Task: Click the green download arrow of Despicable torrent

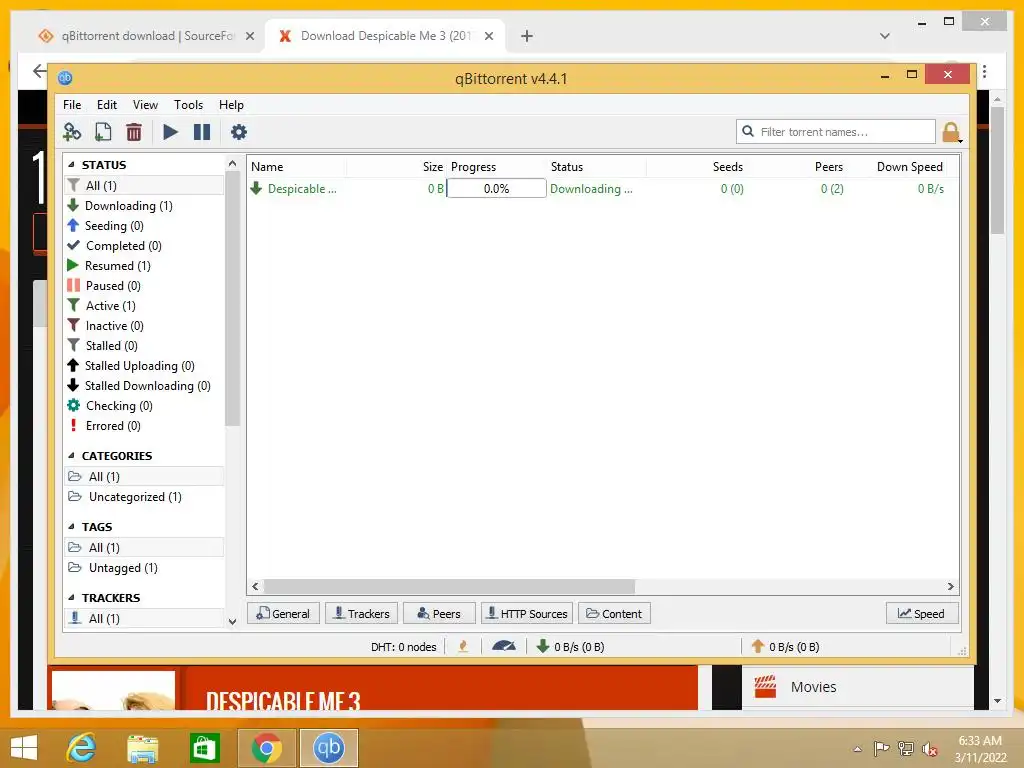Action: click(256, 189)
